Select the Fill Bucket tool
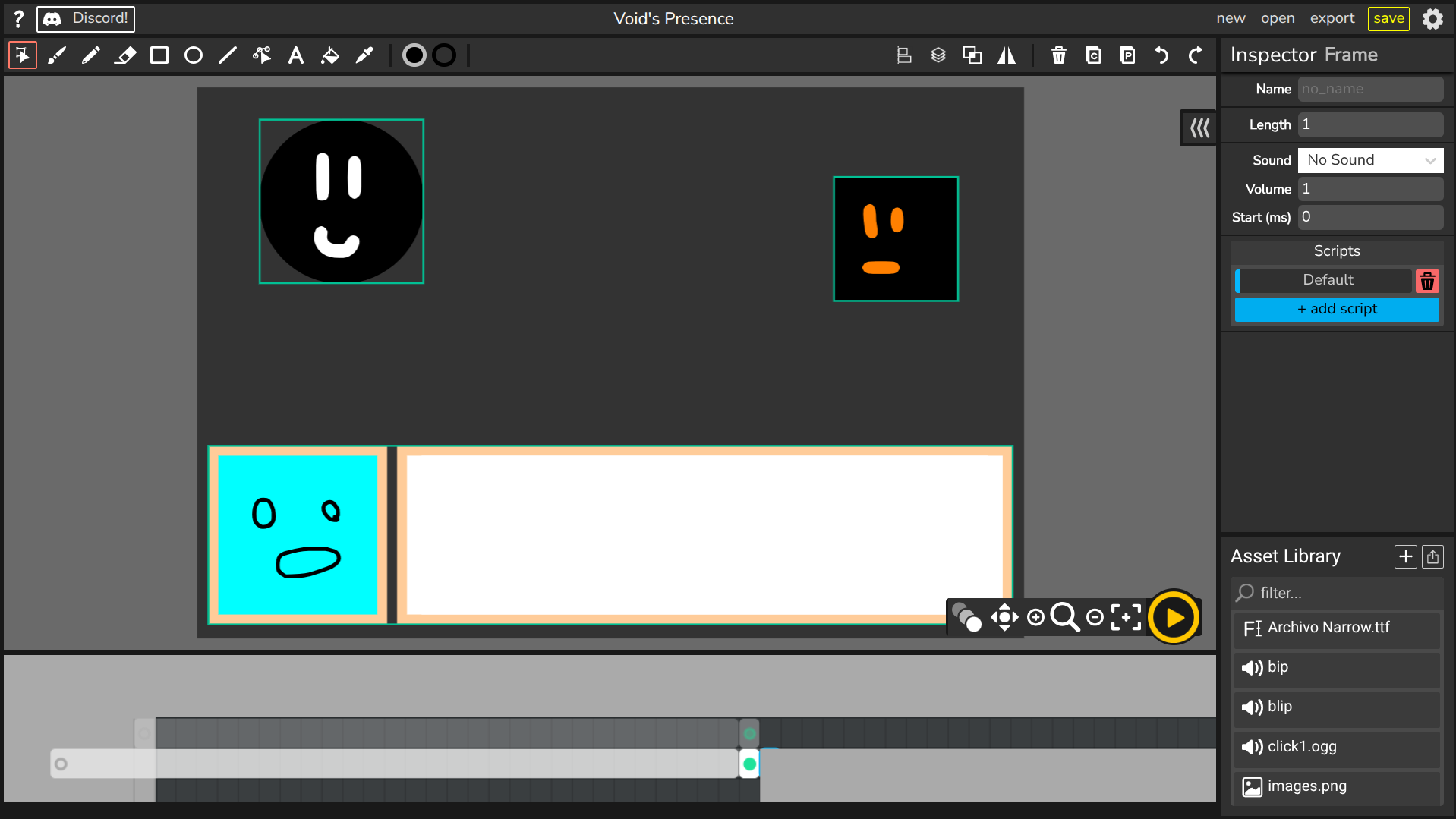 click(330, 55)
